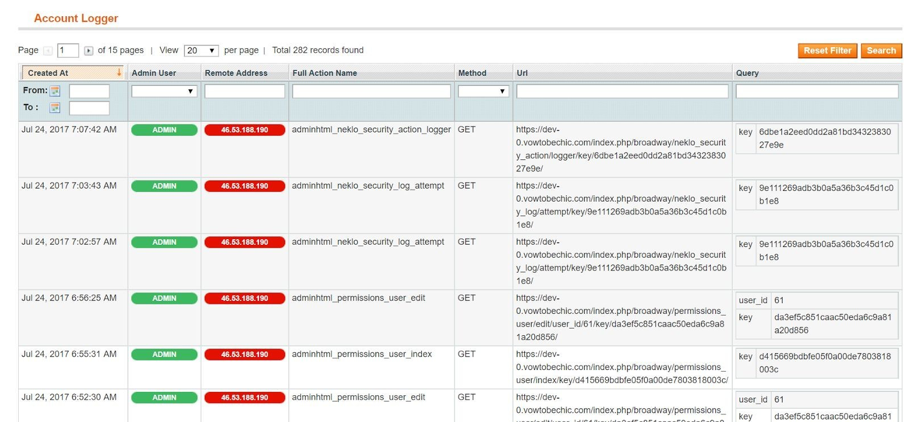This screenshot has width=904, height=422.
Task: Open the From date calendar picker
Action: coord(55,91)
